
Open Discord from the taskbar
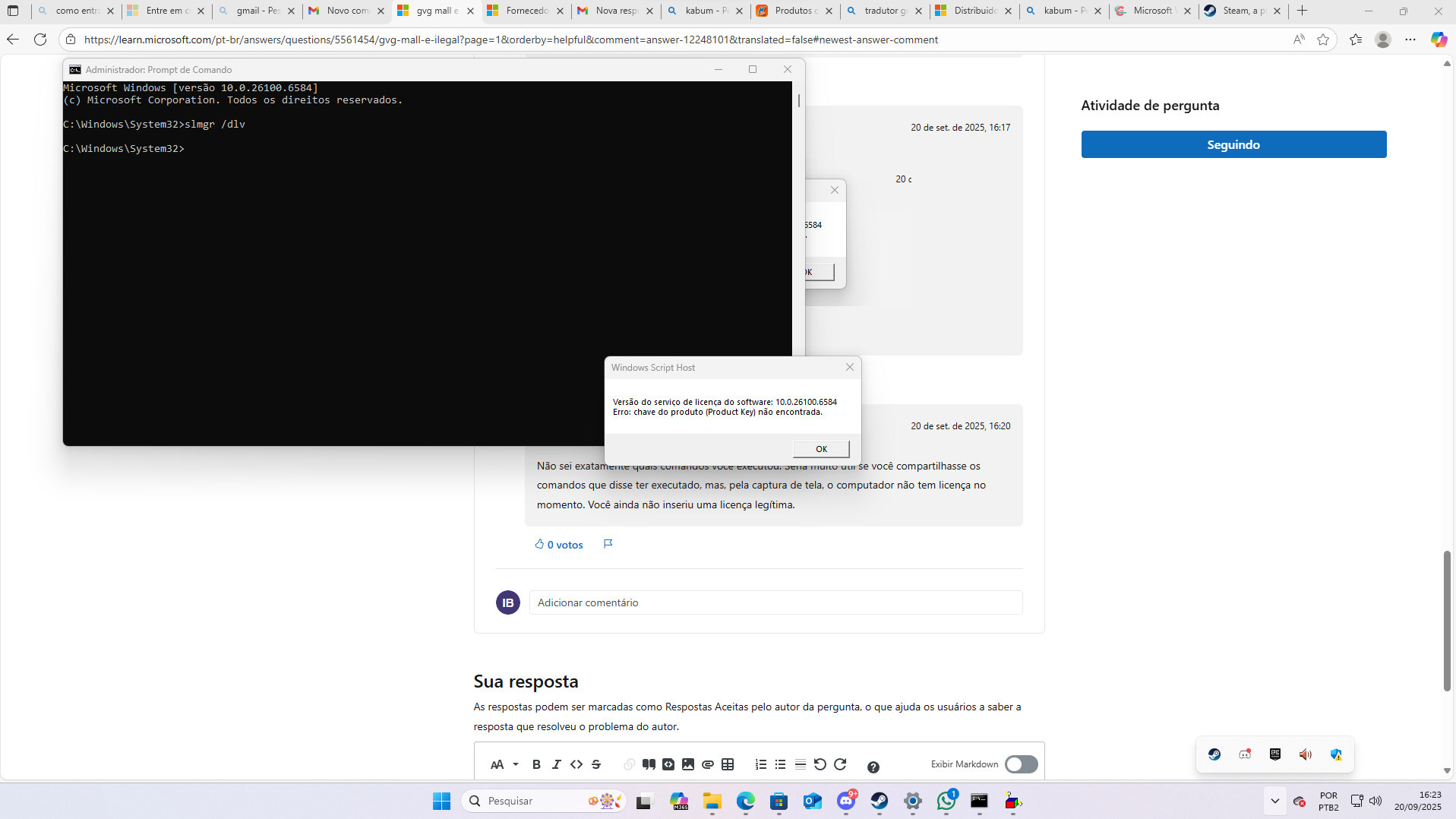(x=846, y=801)
